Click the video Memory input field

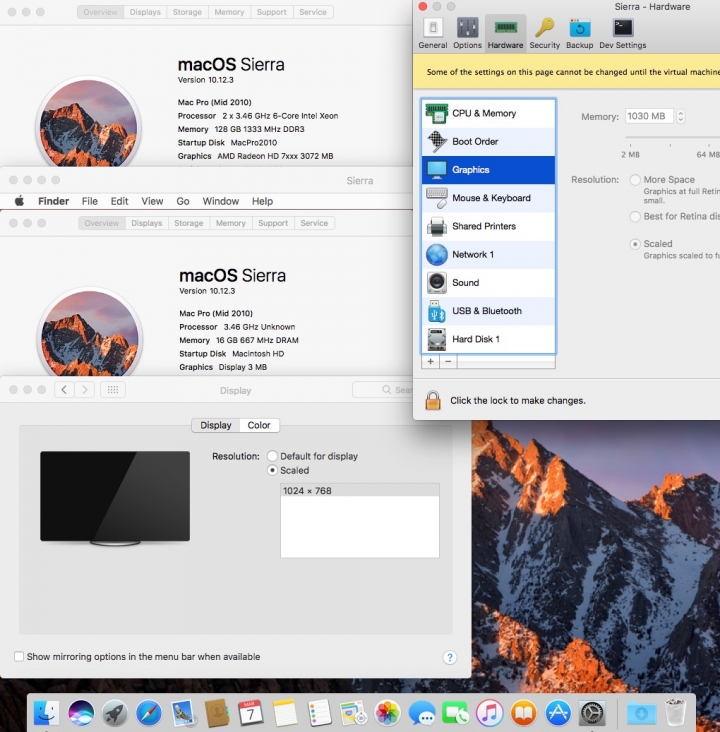point(649,116)
